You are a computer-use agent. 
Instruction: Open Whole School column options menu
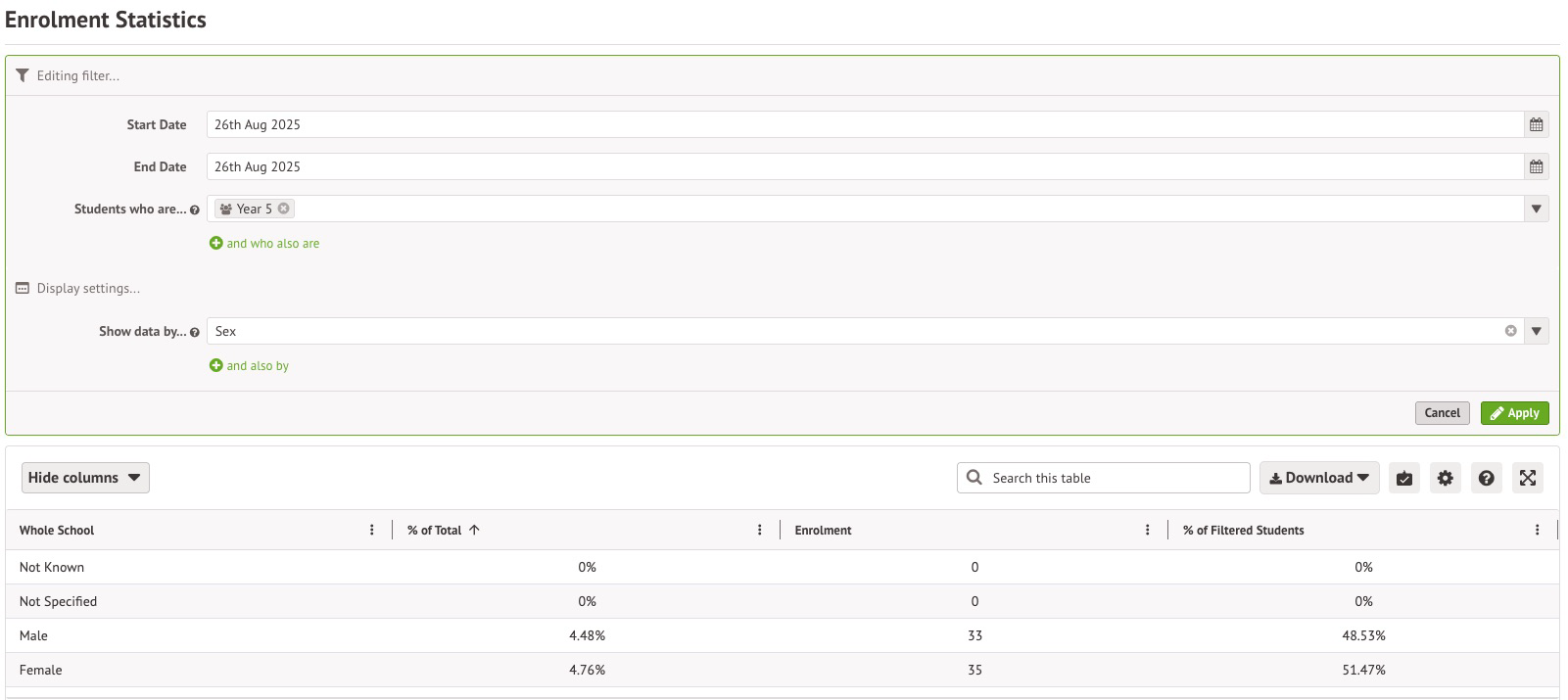click(371, 530)
